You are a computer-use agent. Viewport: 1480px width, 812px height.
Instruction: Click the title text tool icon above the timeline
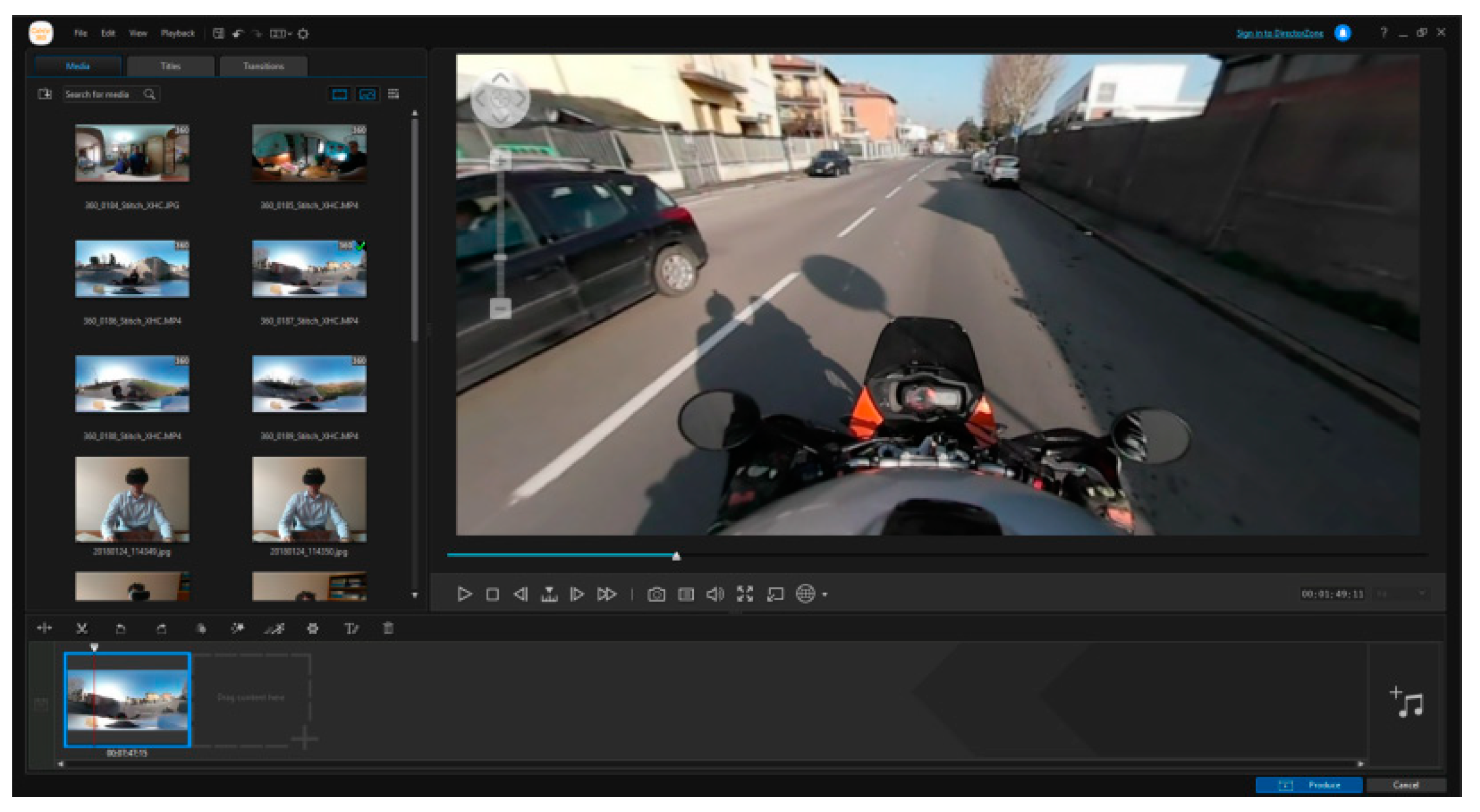(351, 629)
